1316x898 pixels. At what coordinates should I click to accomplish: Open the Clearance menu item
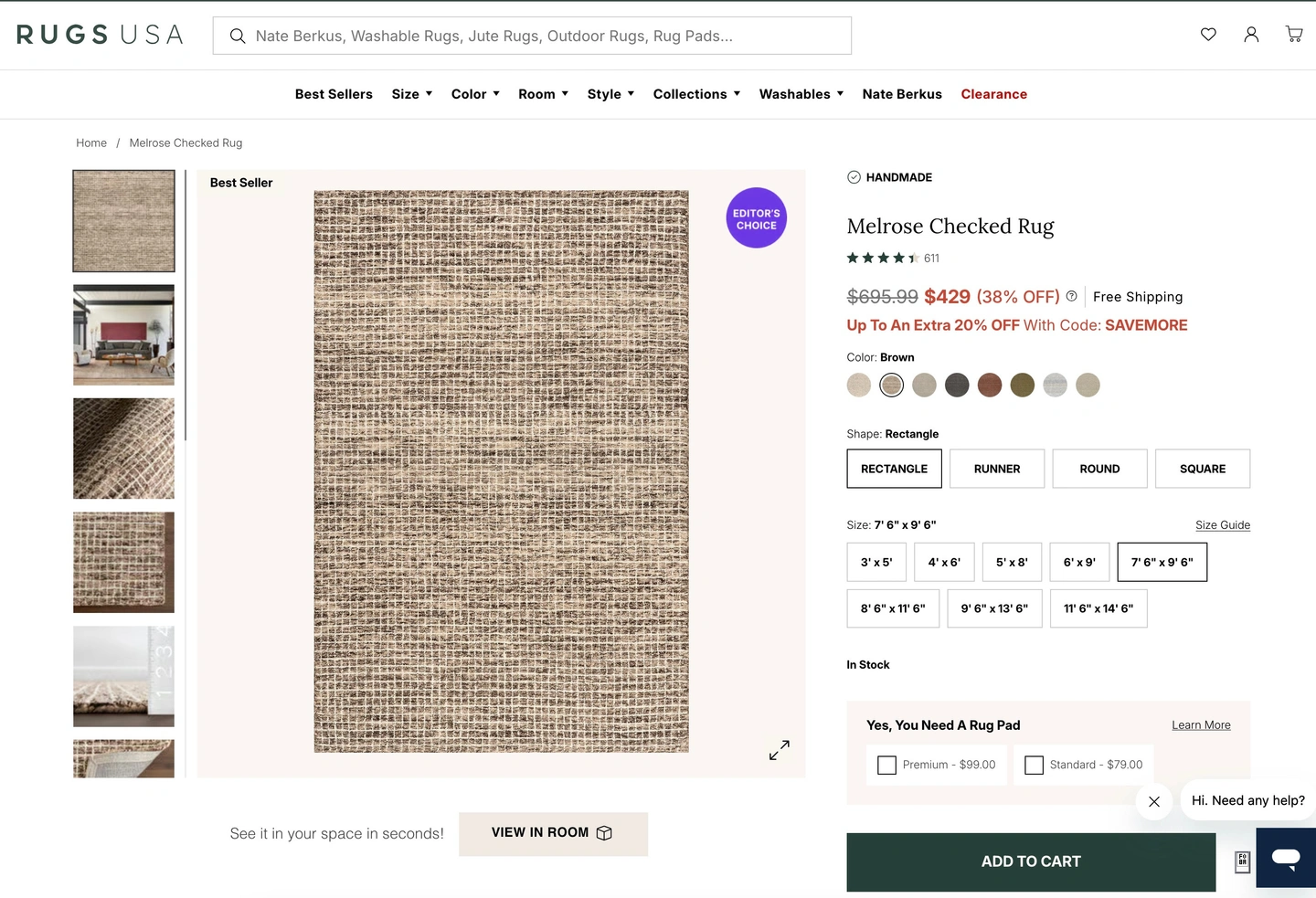click(993, 94)
